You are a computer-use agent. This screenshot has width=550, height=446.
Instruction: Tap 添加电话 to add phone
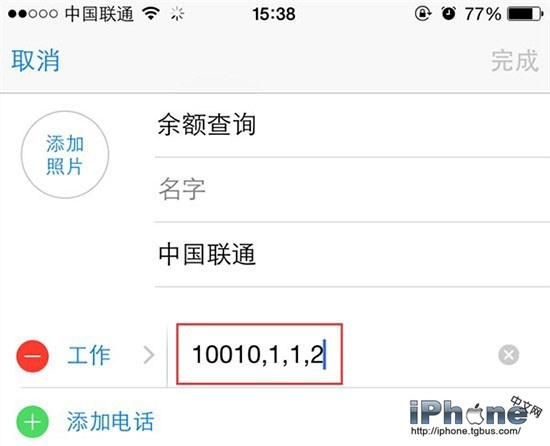pyautogui.click(x=110, y=421)
